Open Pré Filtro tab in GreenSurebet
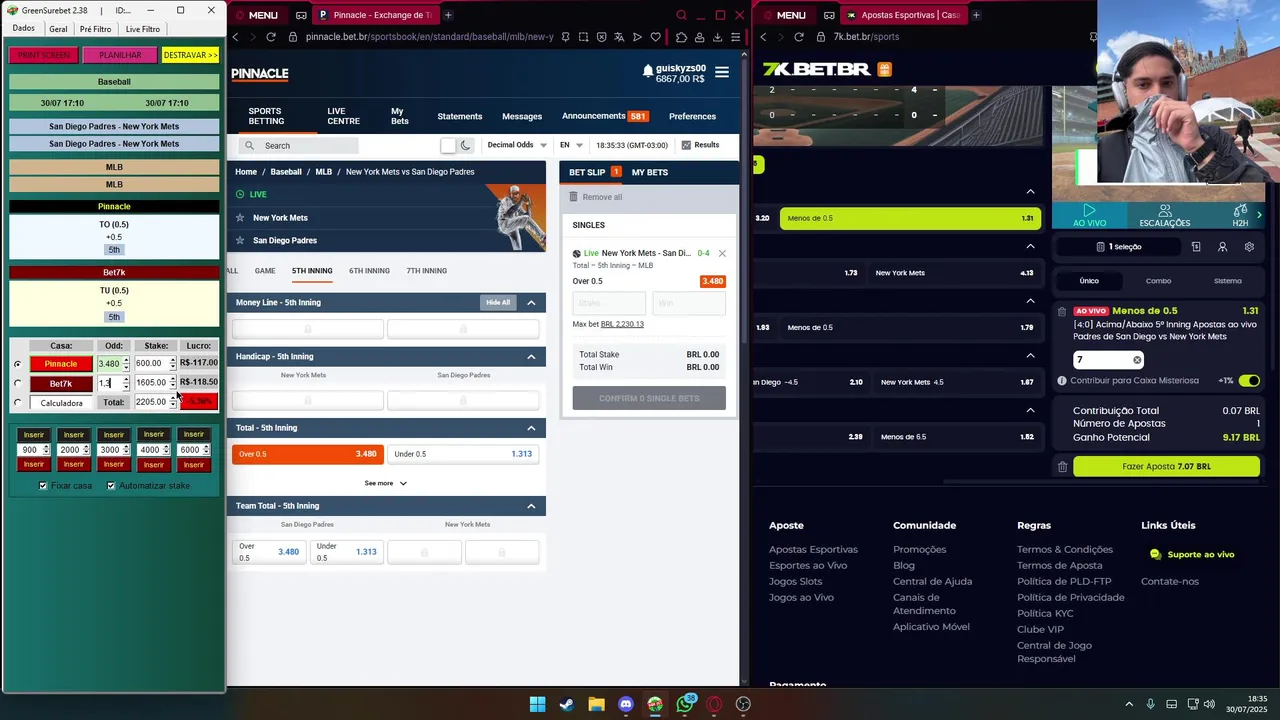 tap(96, 29)
